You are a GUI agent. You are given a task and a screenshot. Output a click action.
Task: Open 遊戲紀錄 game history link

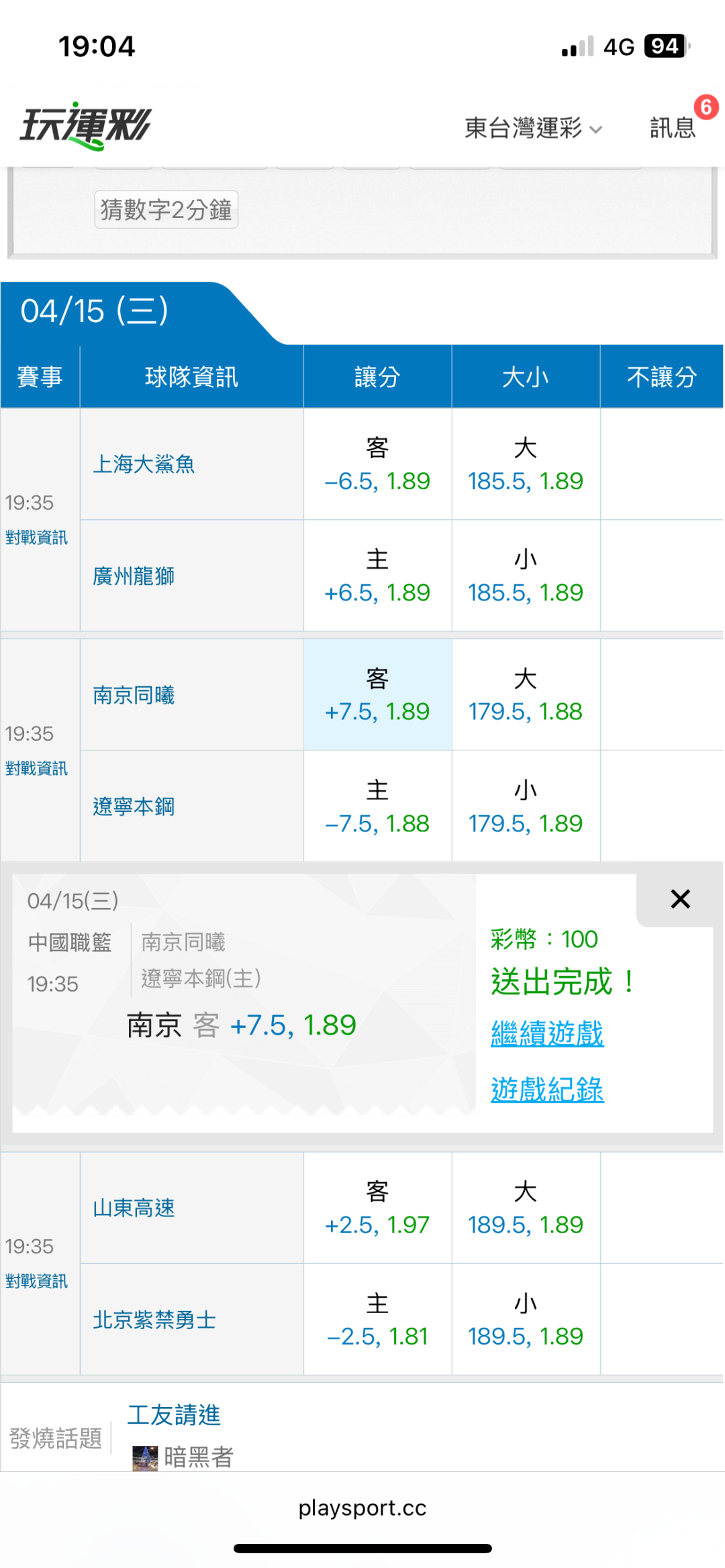547,1090
